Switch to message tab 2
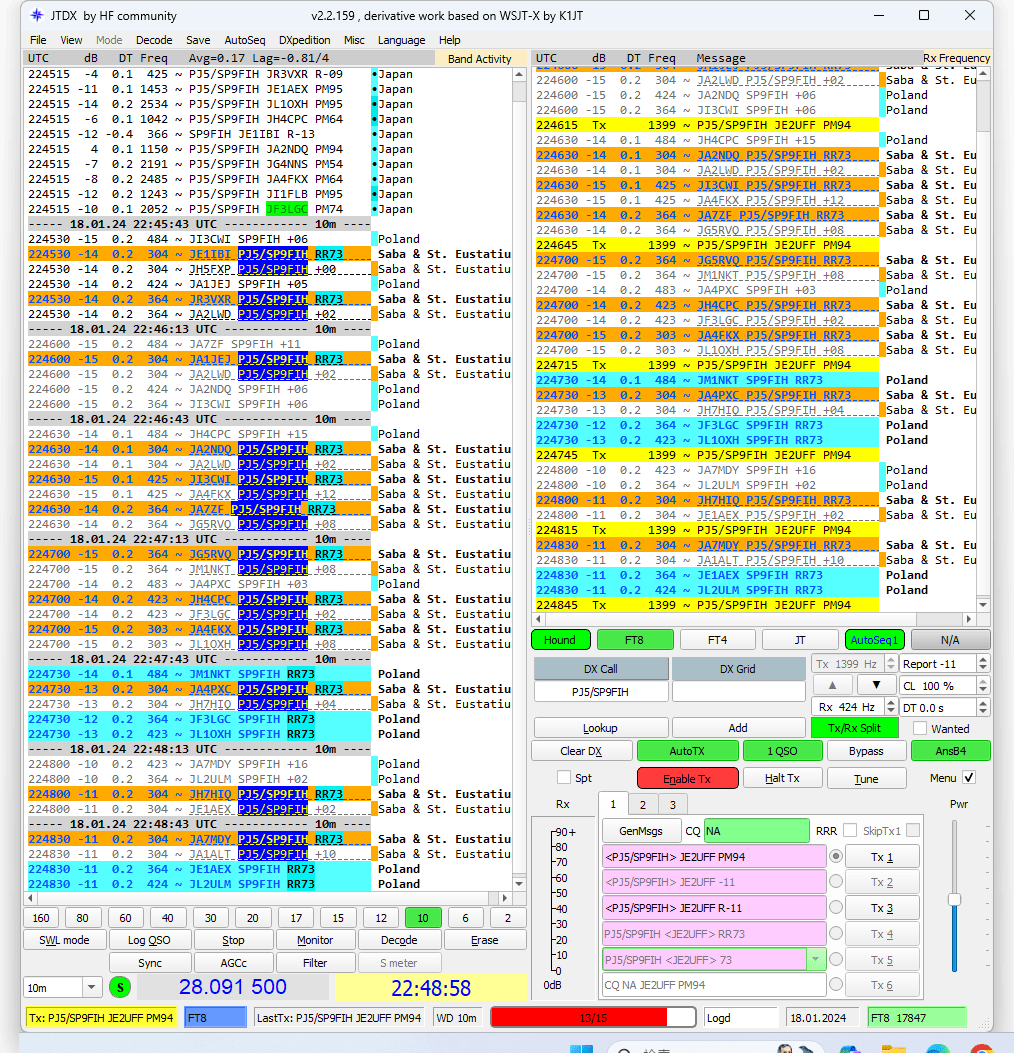The width and height of the screenshot is (1014, 1053). [x=642, y=804]
